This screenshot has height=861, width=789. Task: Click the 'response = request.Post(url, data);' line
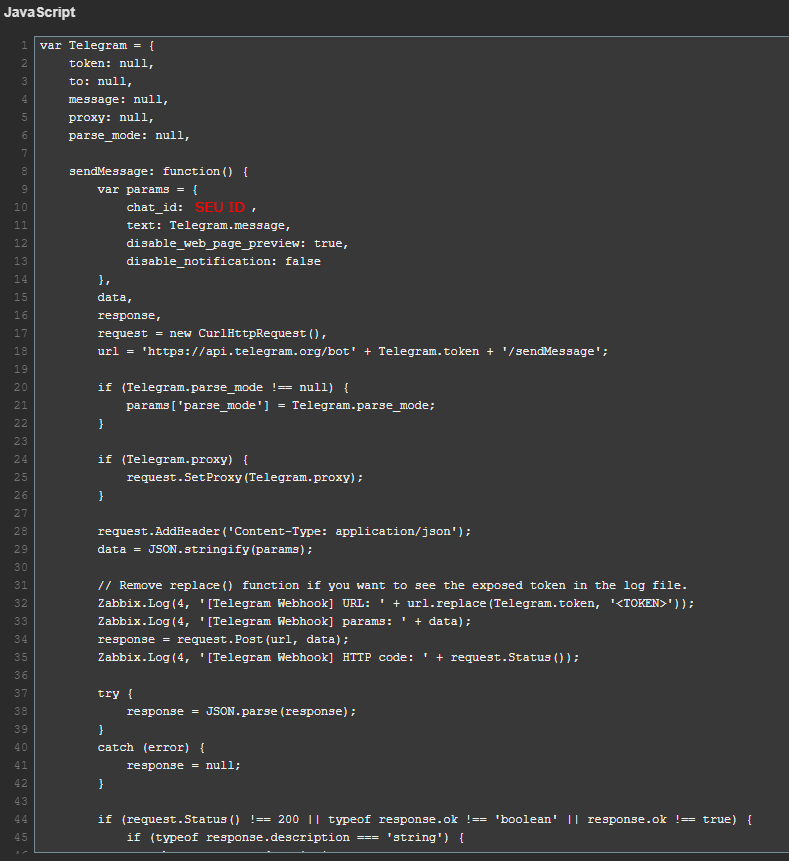pyautogui.click(x=223, y=639)
